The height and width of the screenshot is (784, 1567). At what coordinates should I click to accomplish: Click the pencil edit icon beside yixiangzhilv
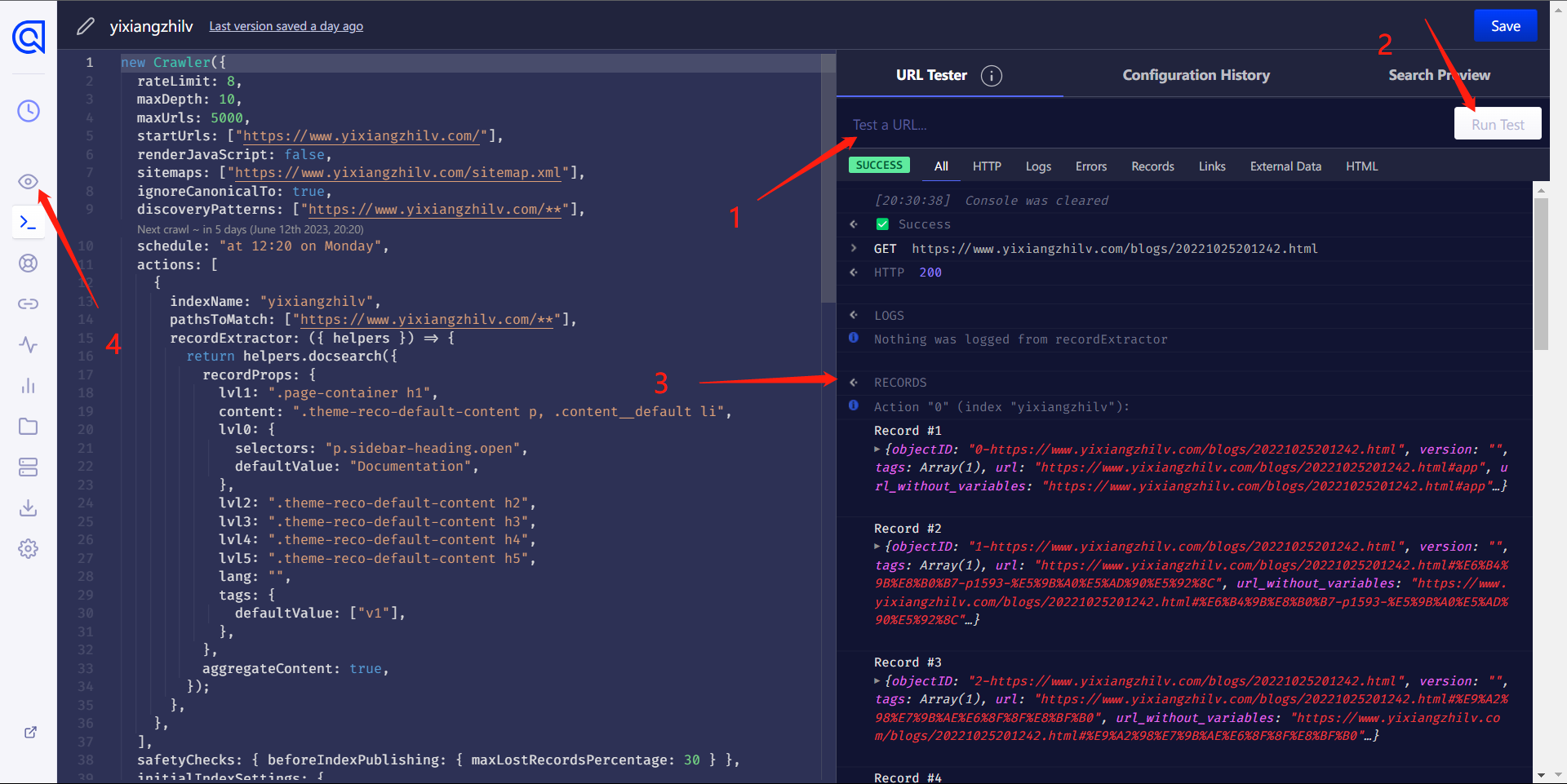tap(86, 26)
